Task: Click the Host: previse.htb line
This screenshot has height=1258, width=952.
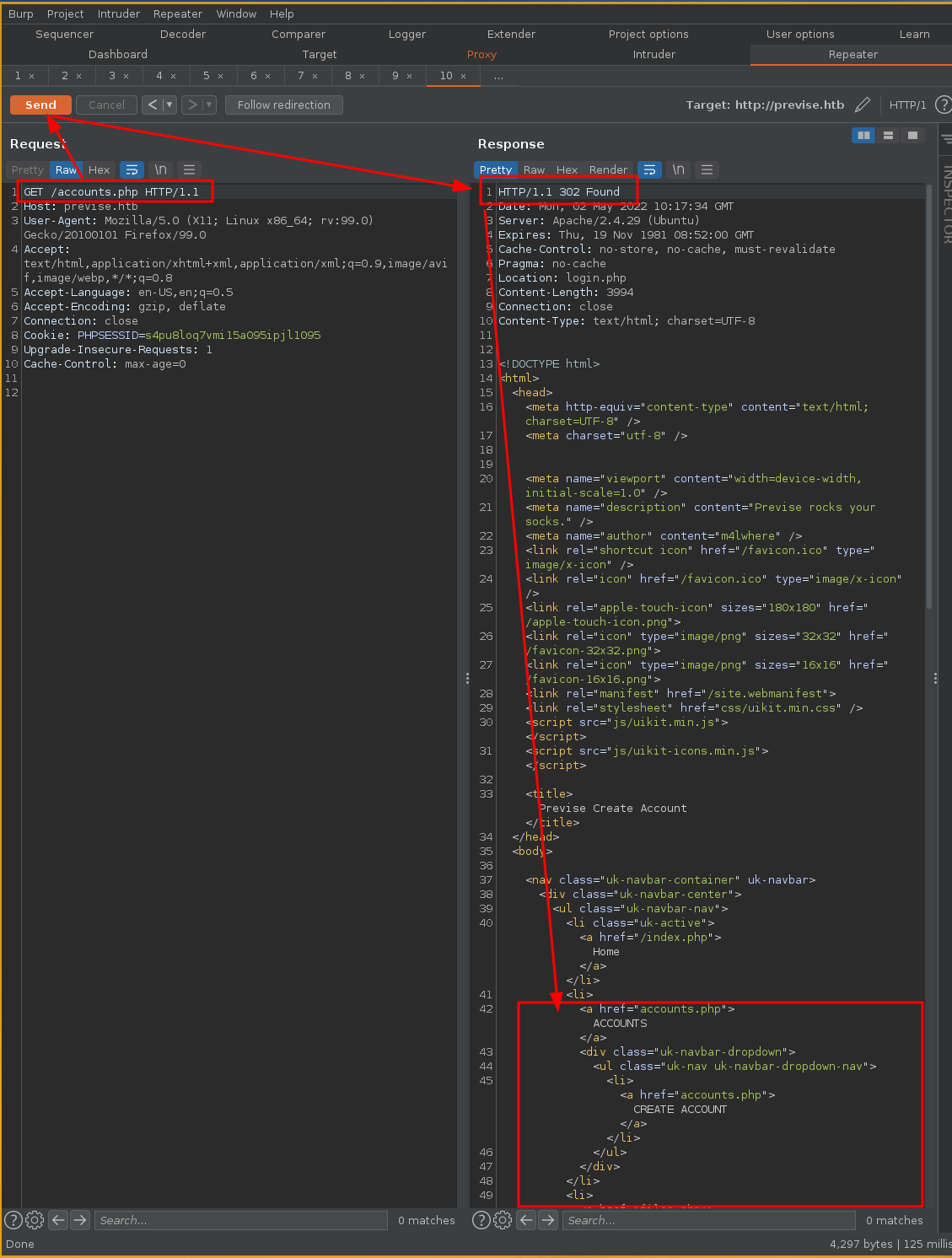Action: pyautogui.click(x=81, y=206)
